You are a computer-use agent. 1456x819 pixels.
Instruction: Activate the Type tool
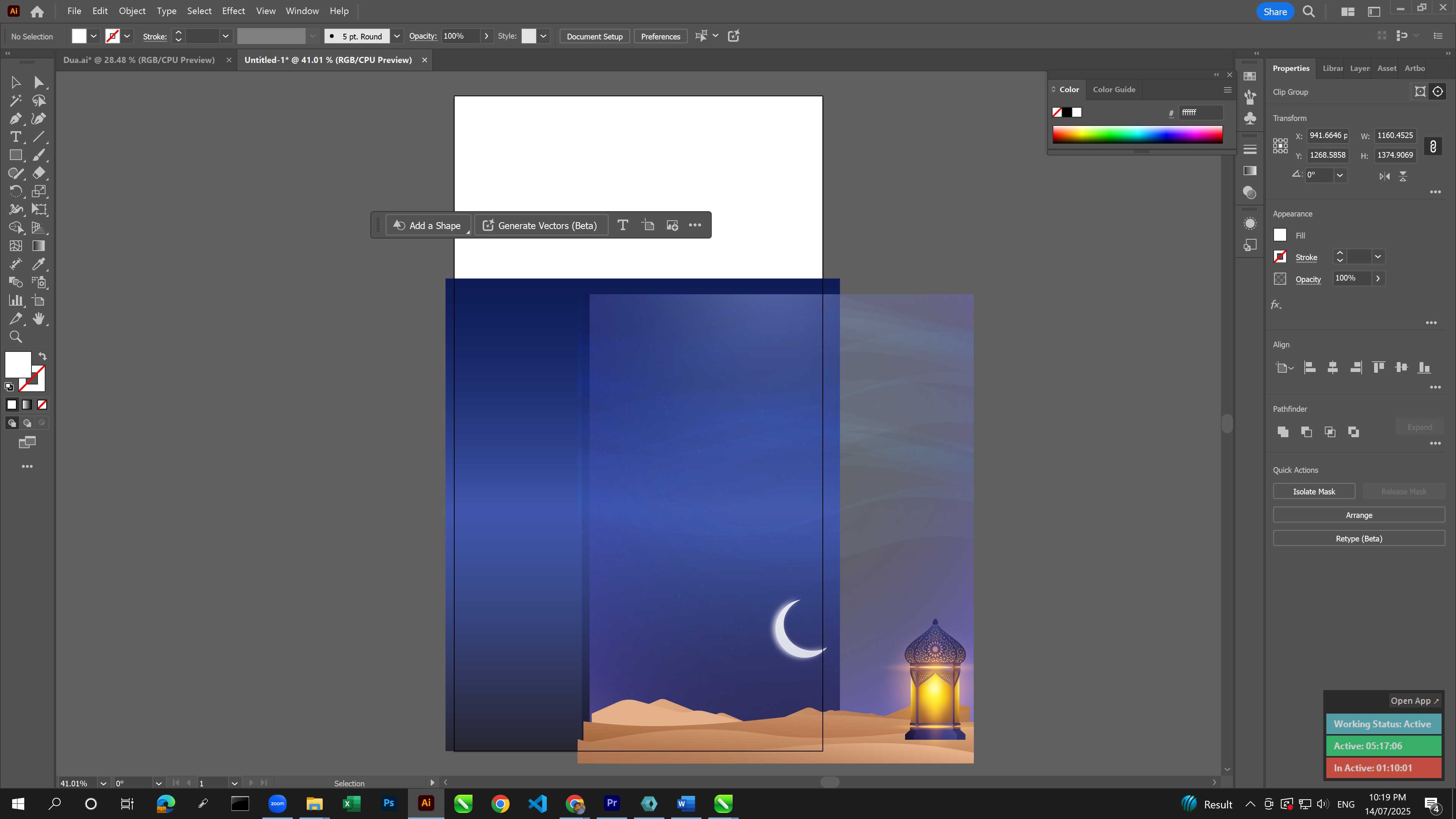pyautogui.click(x=16, y=137)
